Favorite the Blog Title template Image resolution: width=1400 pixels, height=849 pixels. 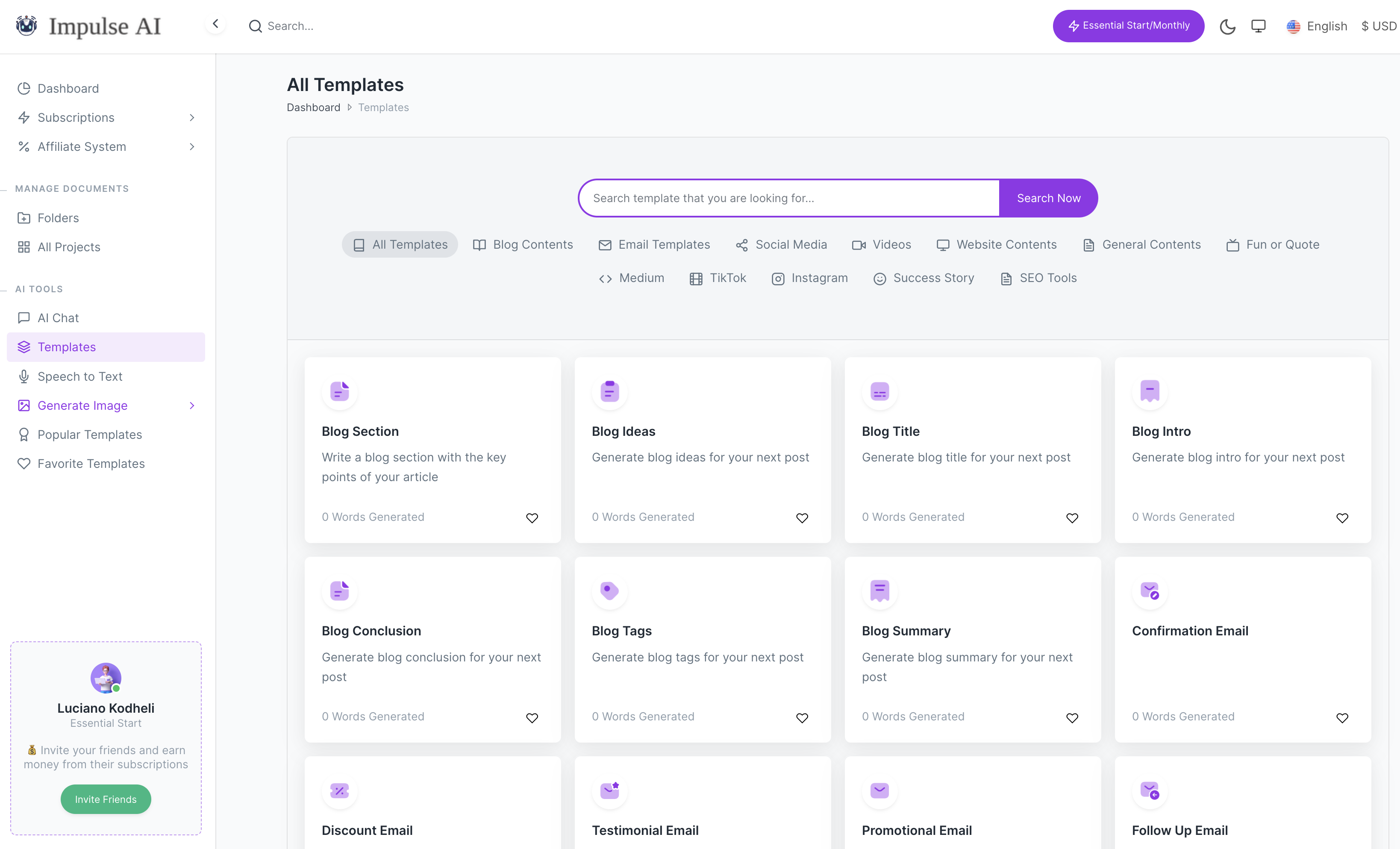(1072, 518)
